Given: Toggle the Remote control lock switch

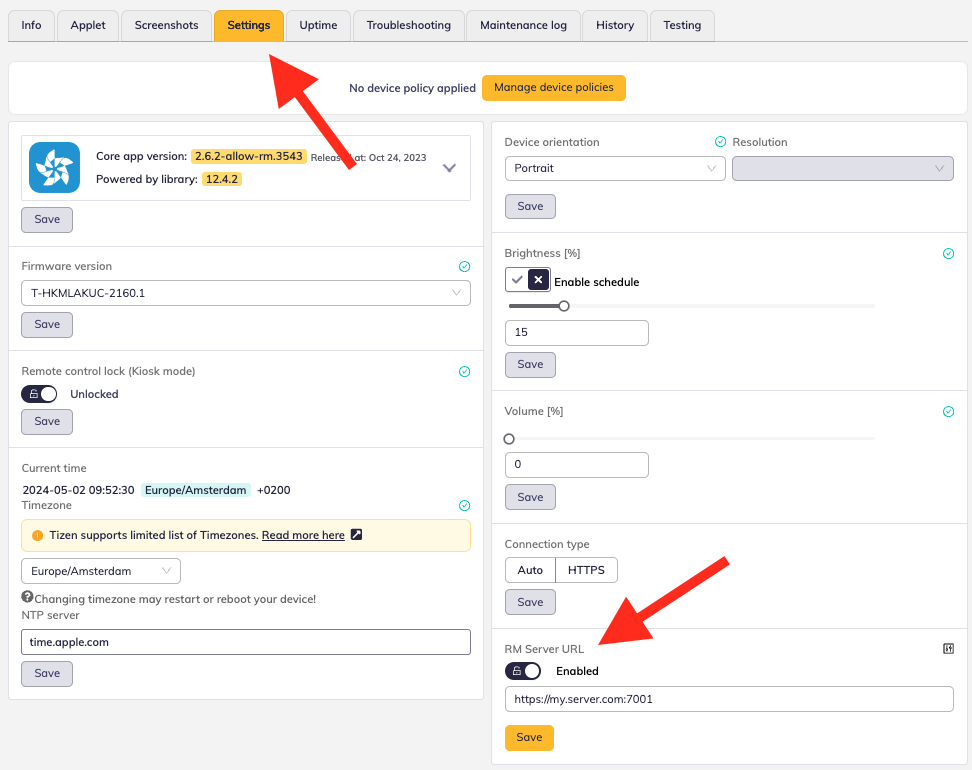Looking at the screenshot, I should (x=40, y=394).
